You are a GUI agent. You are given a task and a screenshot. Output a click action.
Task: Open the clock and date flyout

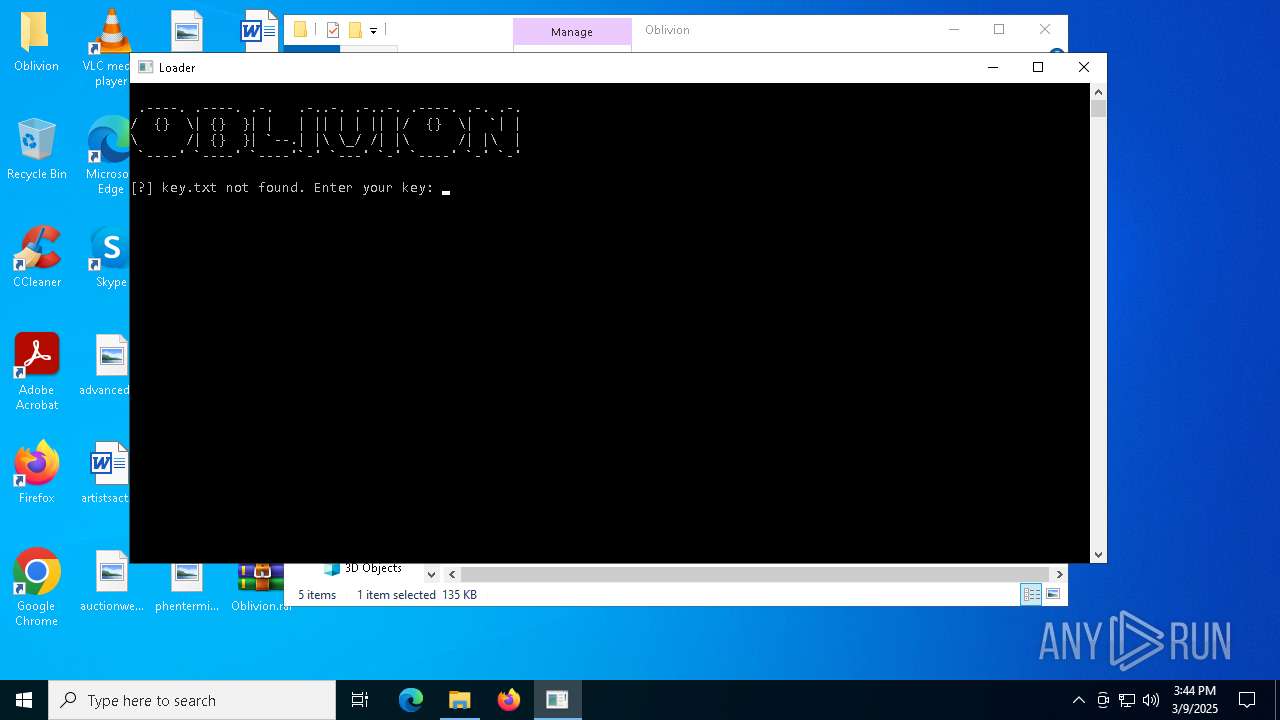click(1195, 700)
